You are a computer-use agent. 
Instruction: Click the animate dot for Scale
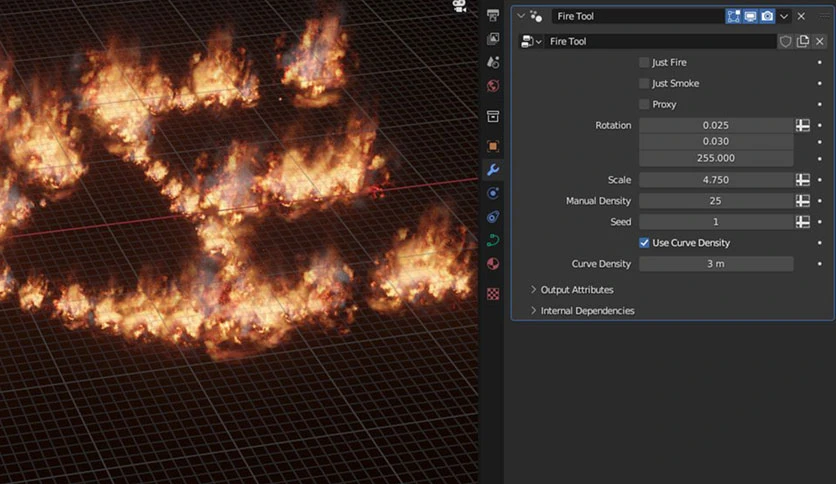tap(819, 180)
